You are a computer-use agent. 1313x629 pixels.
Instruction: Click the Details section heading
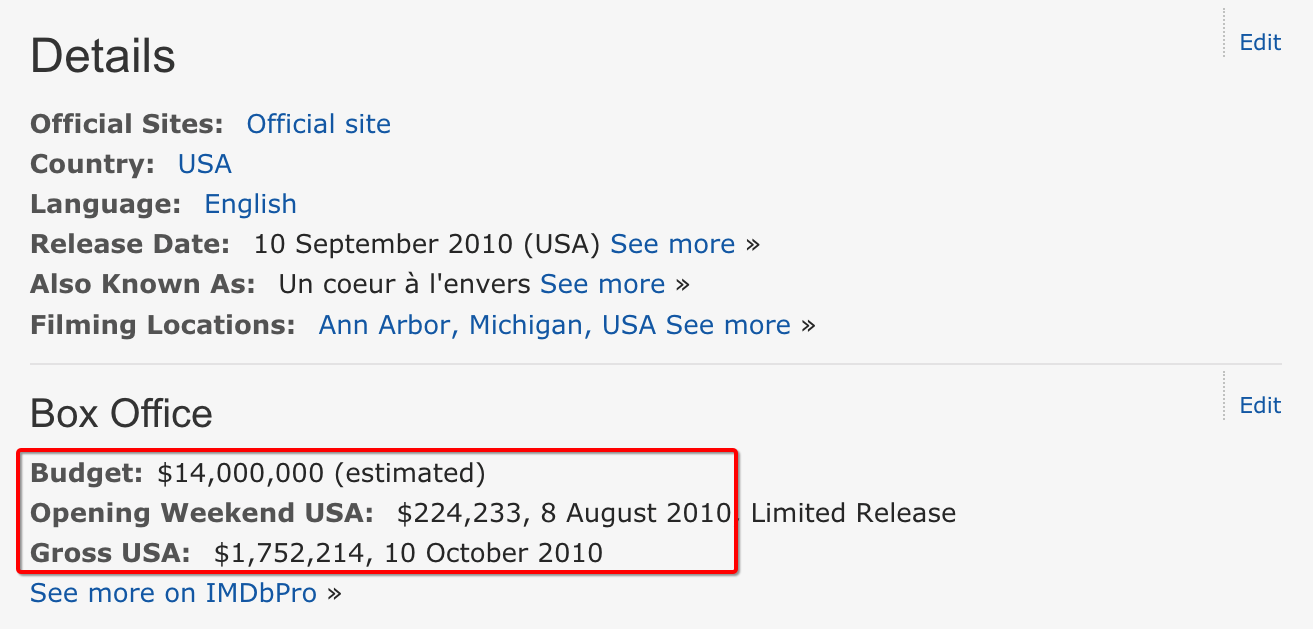tap(103, 56)
